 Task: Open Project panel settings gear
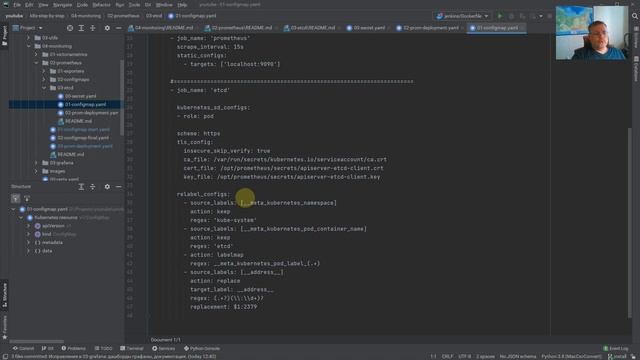coord(107,28)
